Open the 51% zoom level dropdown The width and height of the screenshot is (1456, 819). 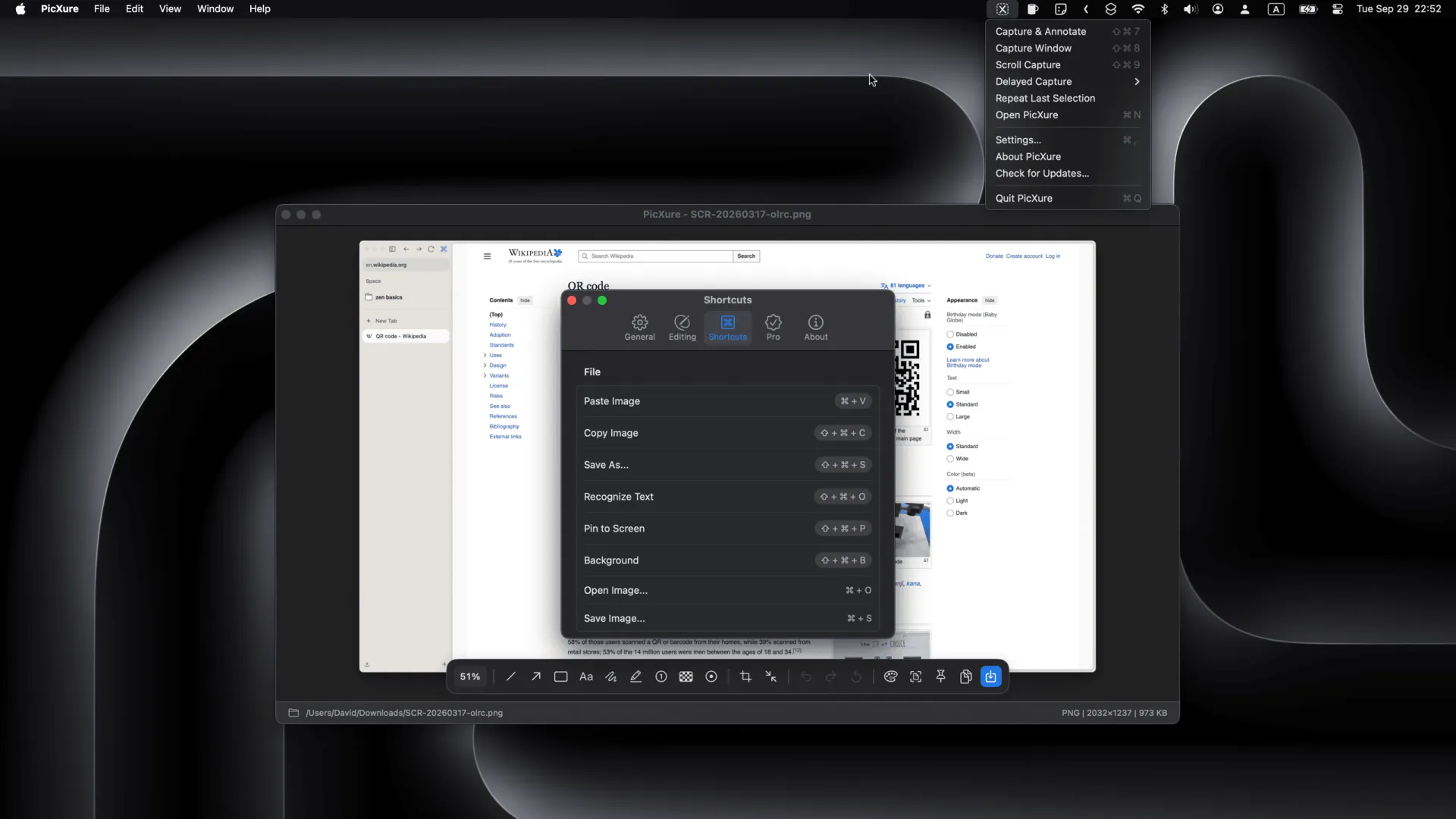tap(470, 676)
